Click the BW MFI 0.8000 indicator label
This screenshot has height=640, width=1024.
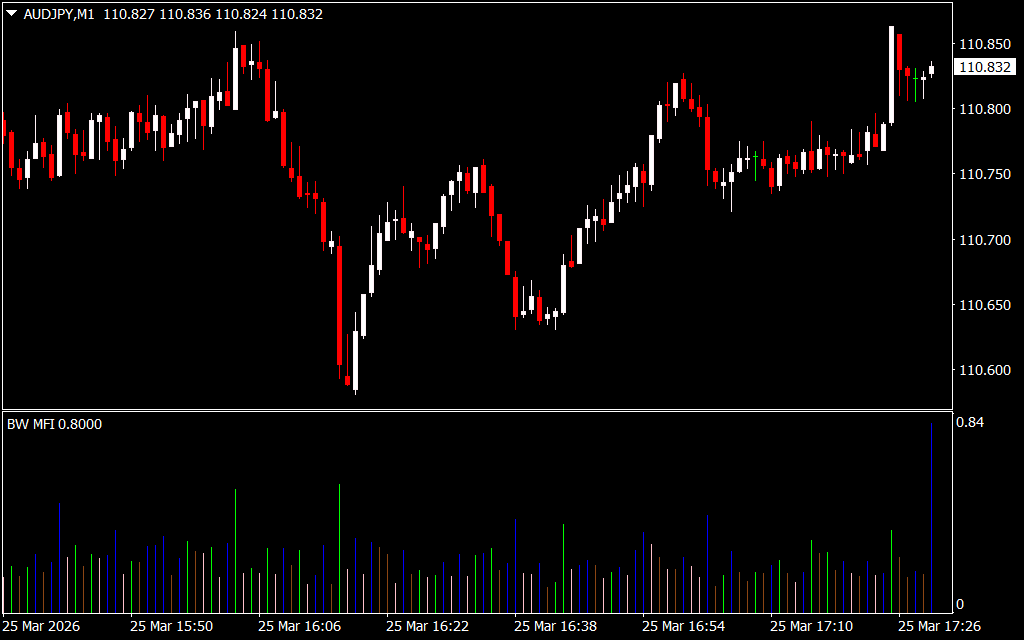pos(55,424)
